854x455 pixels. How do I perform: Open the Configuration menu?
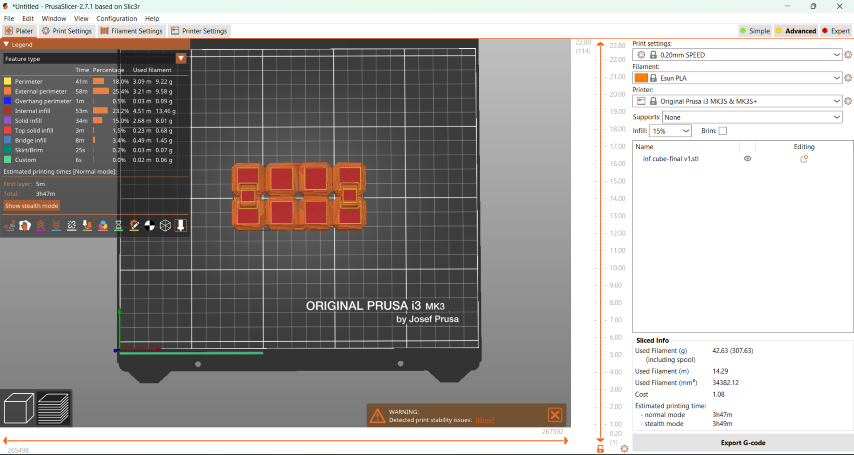117,19
